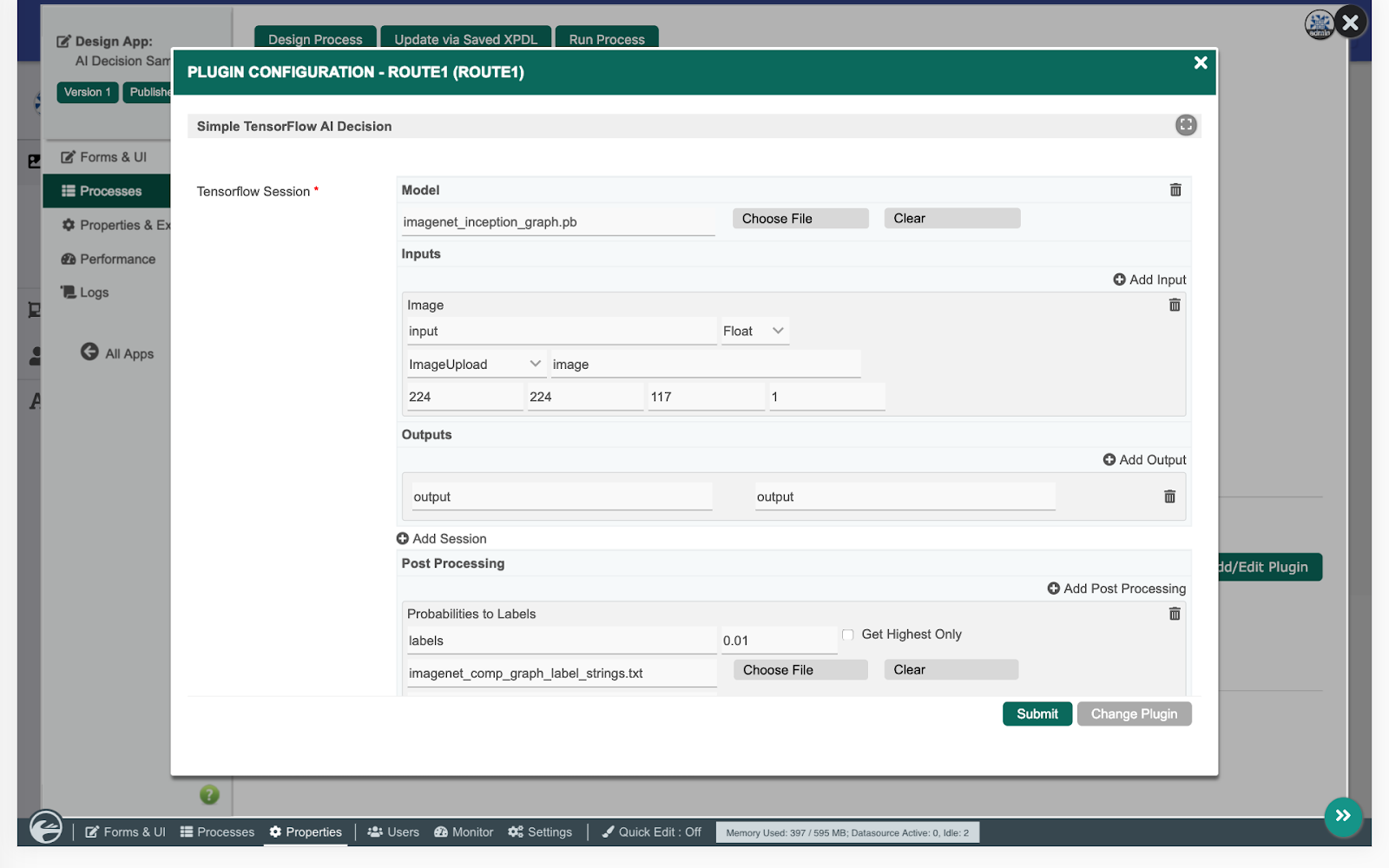
Task: Toggle Quick Edit mode
Action: pos(652,832)
